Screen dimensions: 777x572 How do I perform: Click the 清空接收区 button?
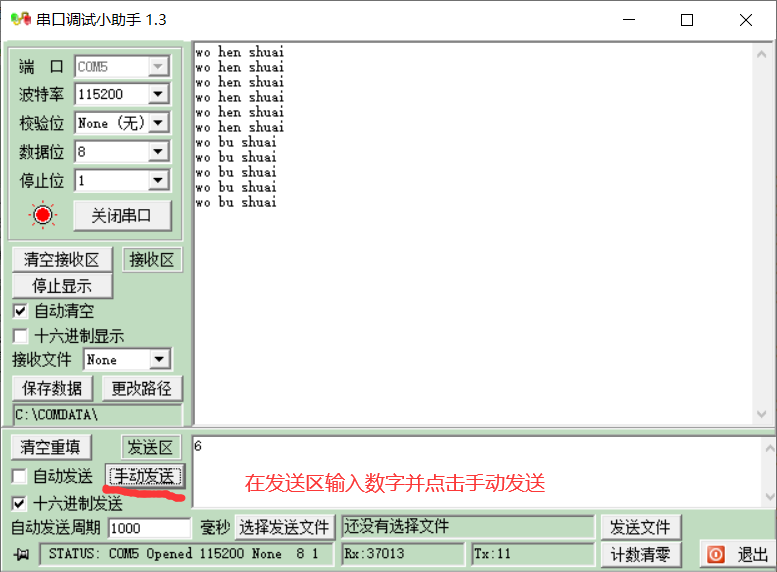pyautogui.click(x=62, y=259)
